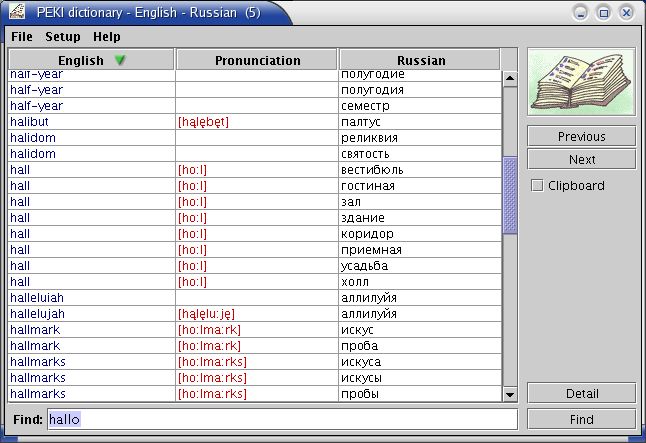The image size is (646, 443).
Task: Click scrollbar up arrow button
Action: (x=510, y=78)
